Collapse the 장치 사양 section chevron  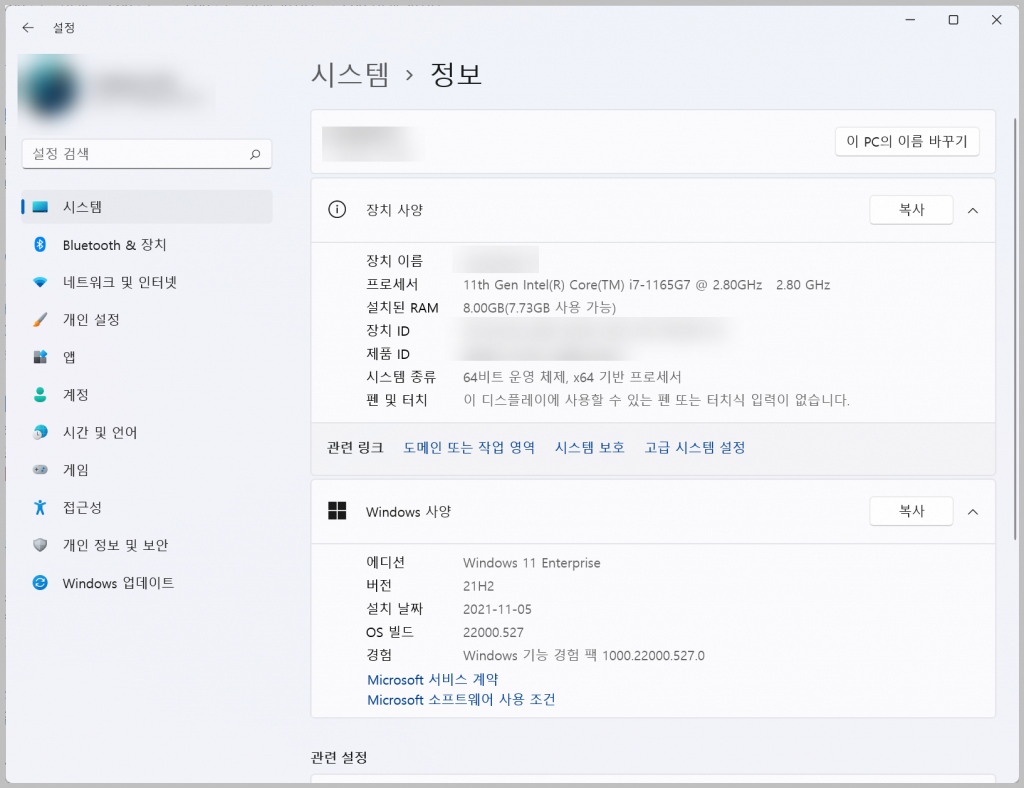973,210
